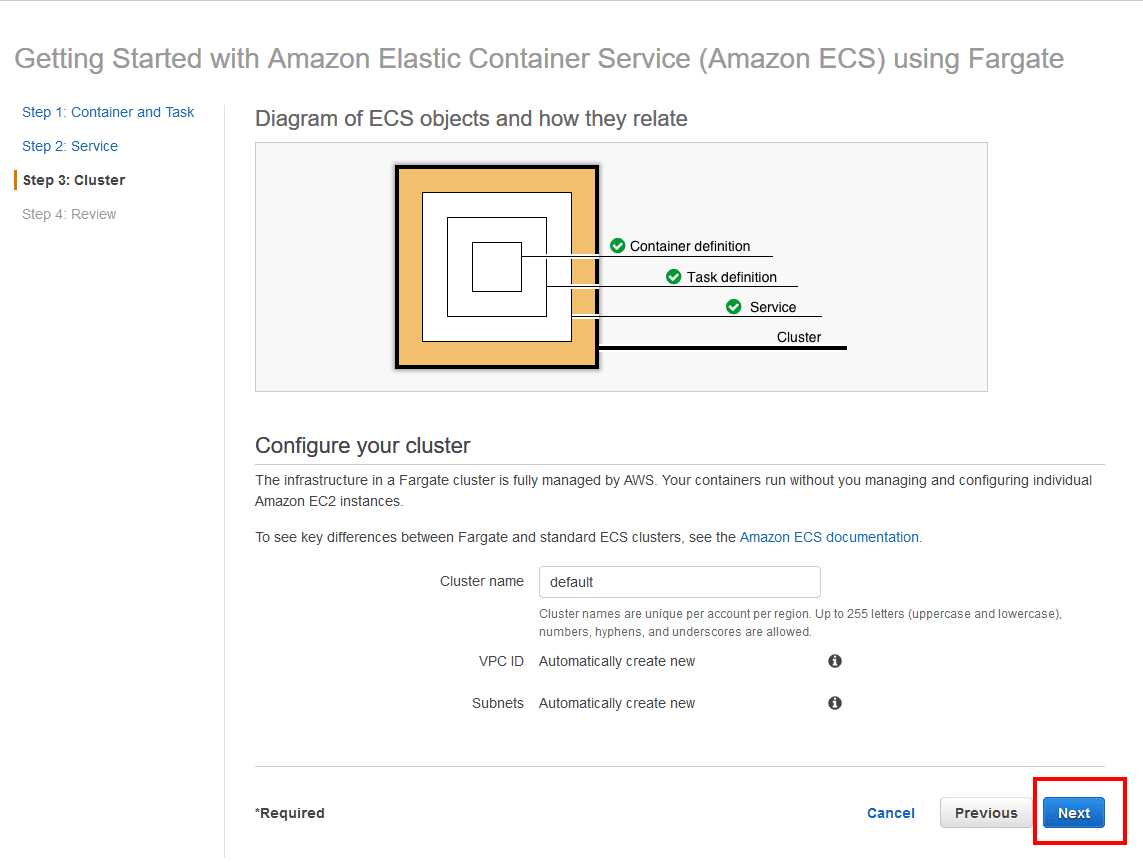1143x863 pixels.
Task: Click the Container definition green checkmark
Action: pyautogui.click(x=617, y=245)
